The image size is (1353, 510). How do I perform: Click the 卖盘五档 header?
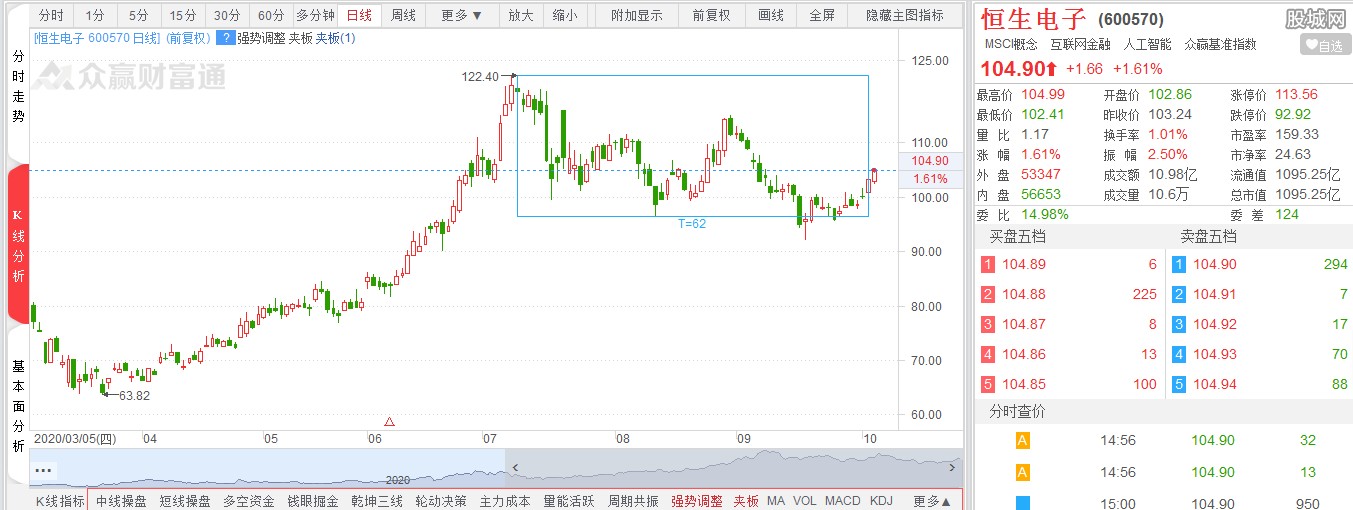[1209, 237]
